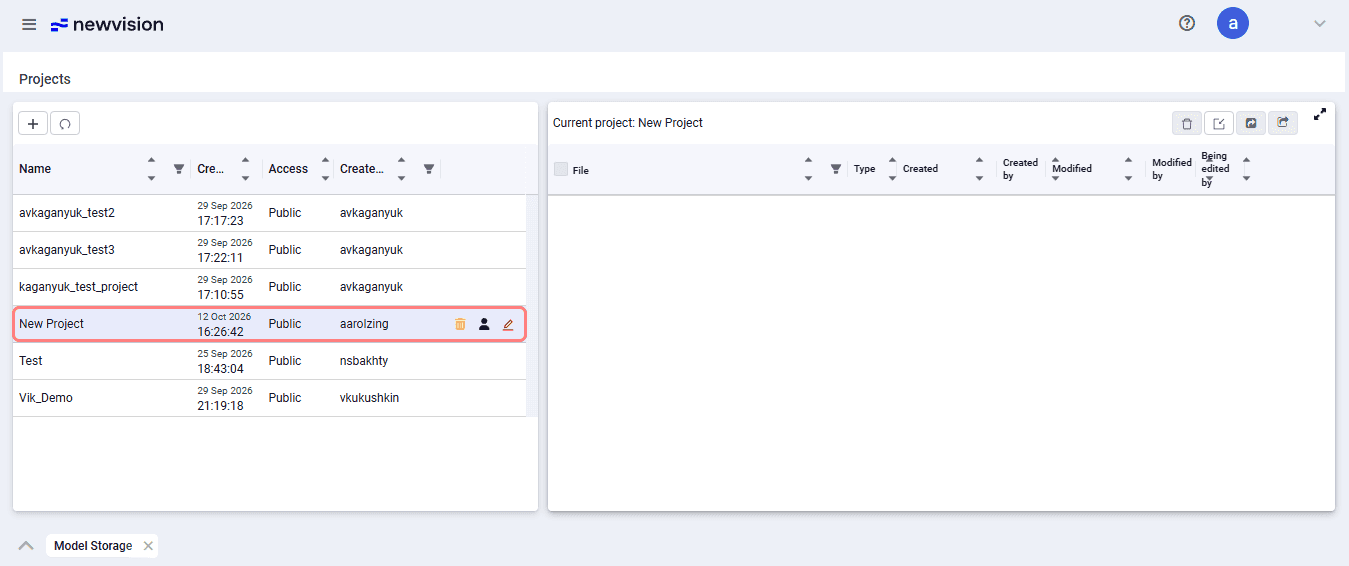Select the Test project row
Screen dimensions: 1349x566
point(269,361)
